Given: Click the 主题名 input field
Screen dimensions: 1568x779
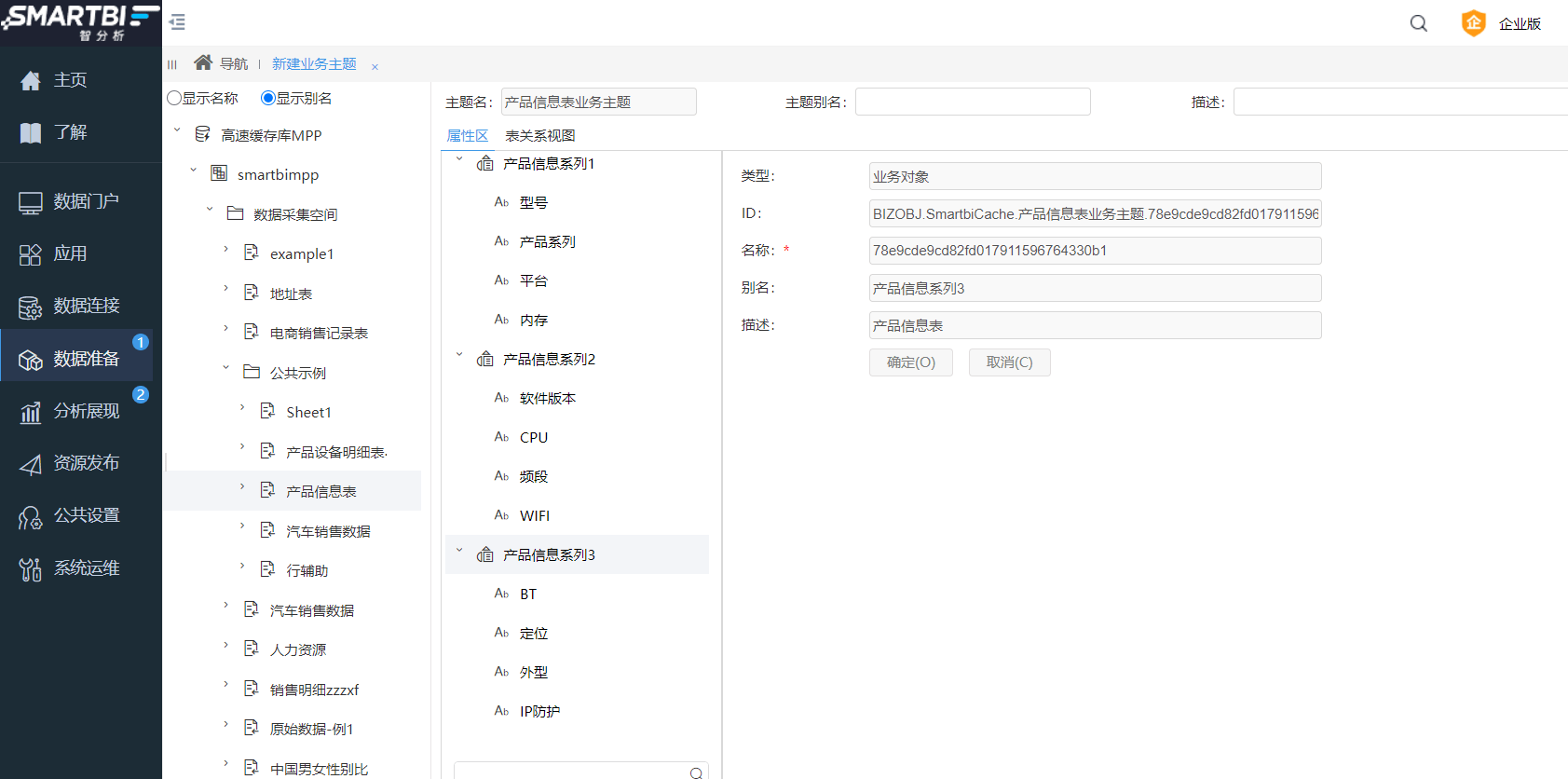Looking at the screenshot, I should 599,102.
